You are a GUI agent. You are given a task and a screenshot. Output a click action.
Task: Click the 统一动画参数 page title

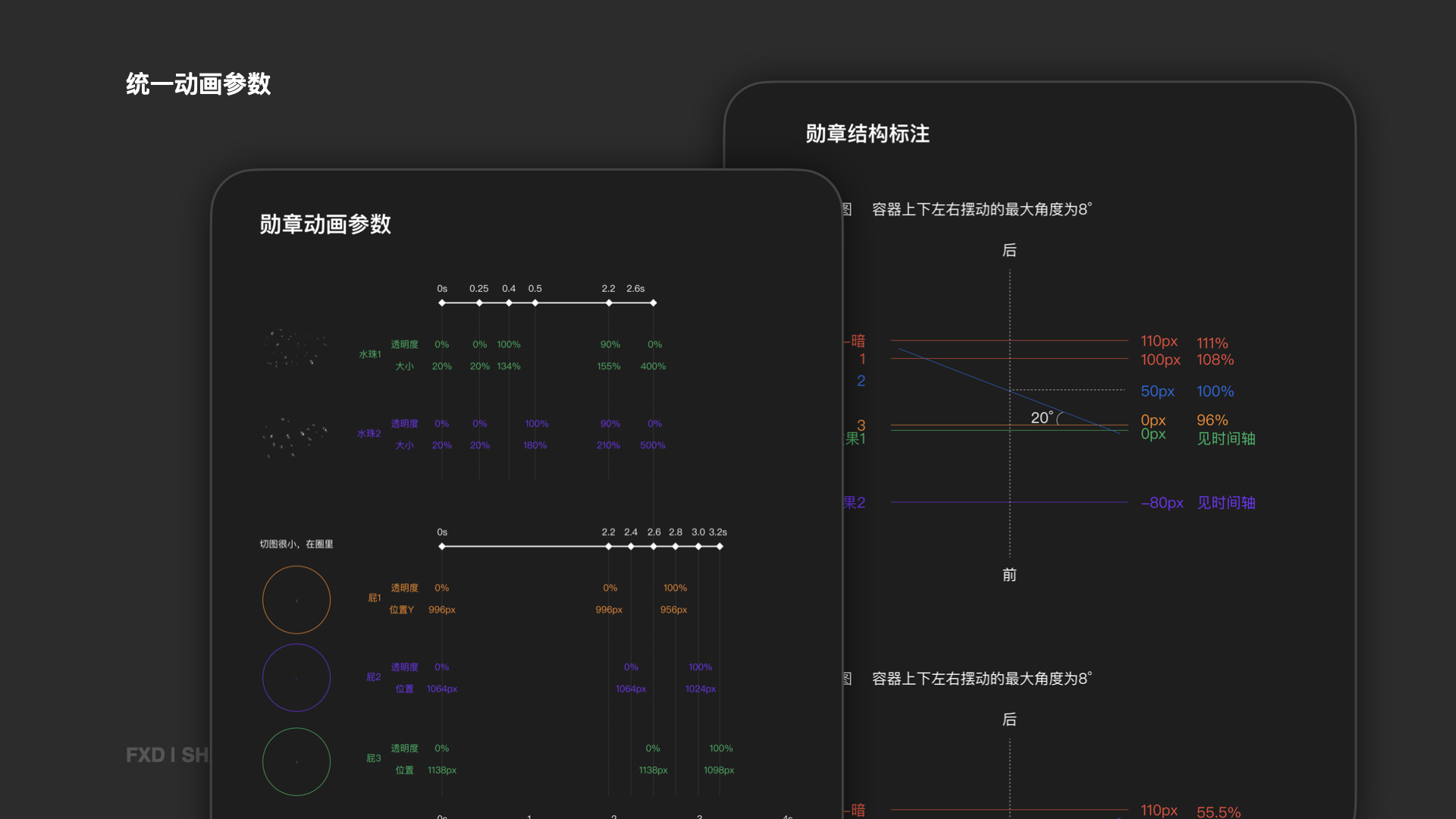[199, 83]
